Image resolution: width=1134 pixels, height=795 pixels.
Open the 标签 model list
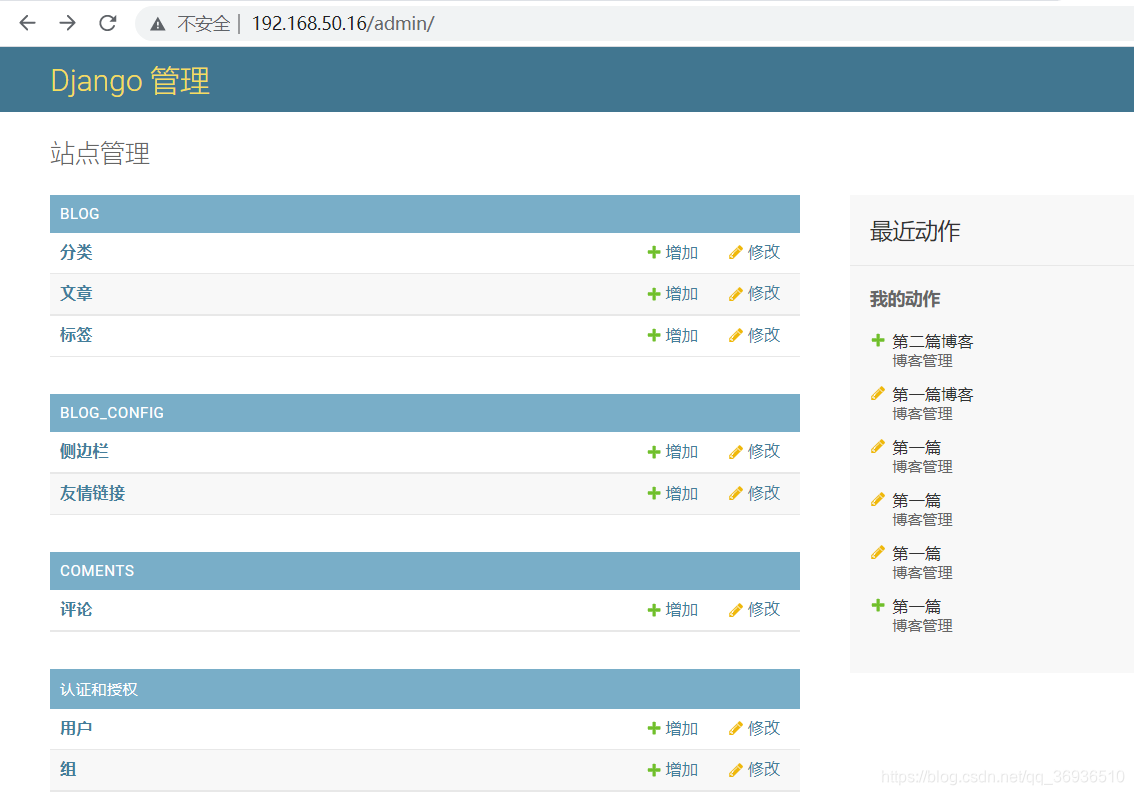(76, 335)
